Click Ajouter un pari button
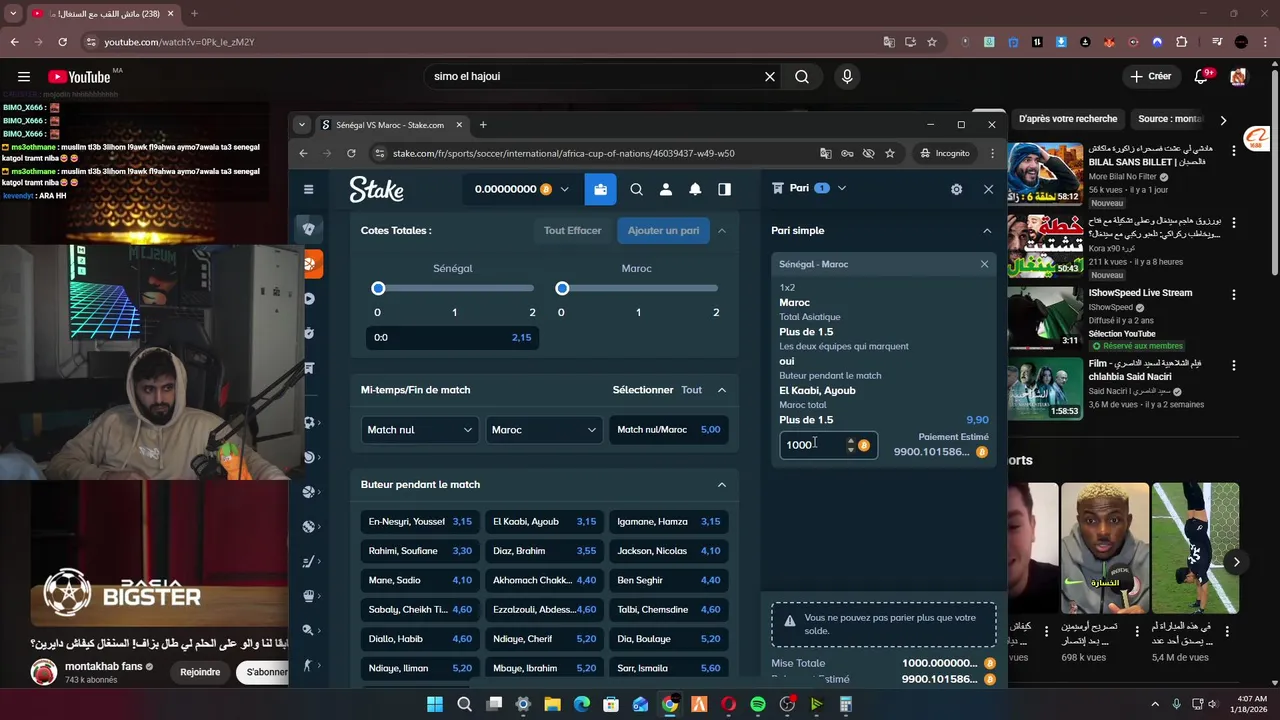This screenshot has width=1280, height=720. (x=663, y=231)
